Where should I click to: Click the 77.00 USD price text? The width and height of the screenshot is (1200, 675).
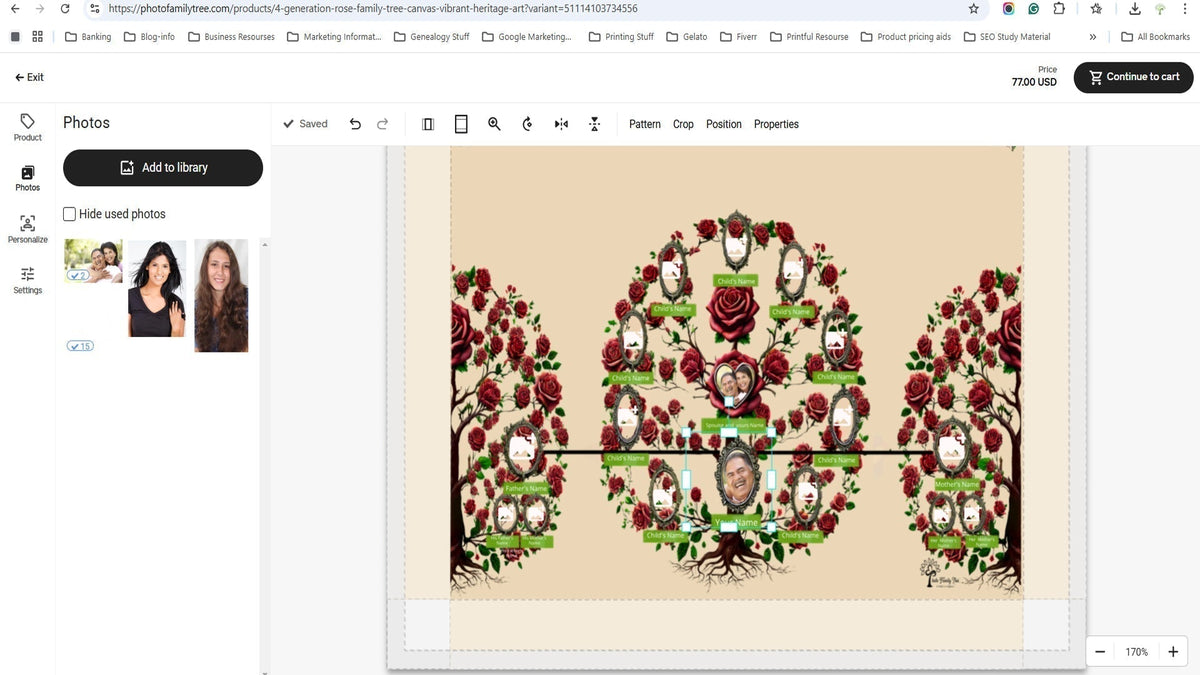tap(1034, 82)
